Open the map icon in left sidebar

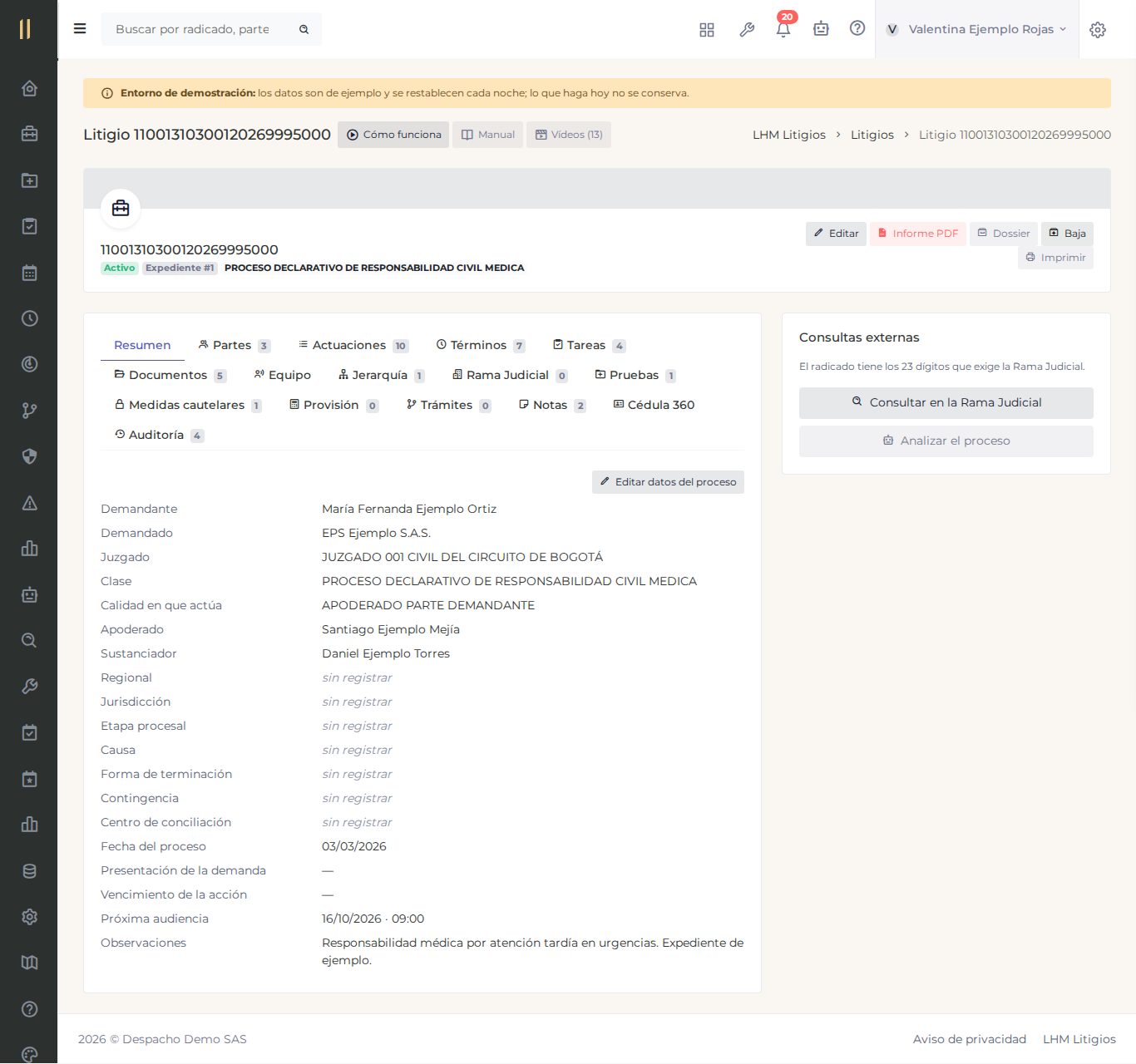coord(29,963)
